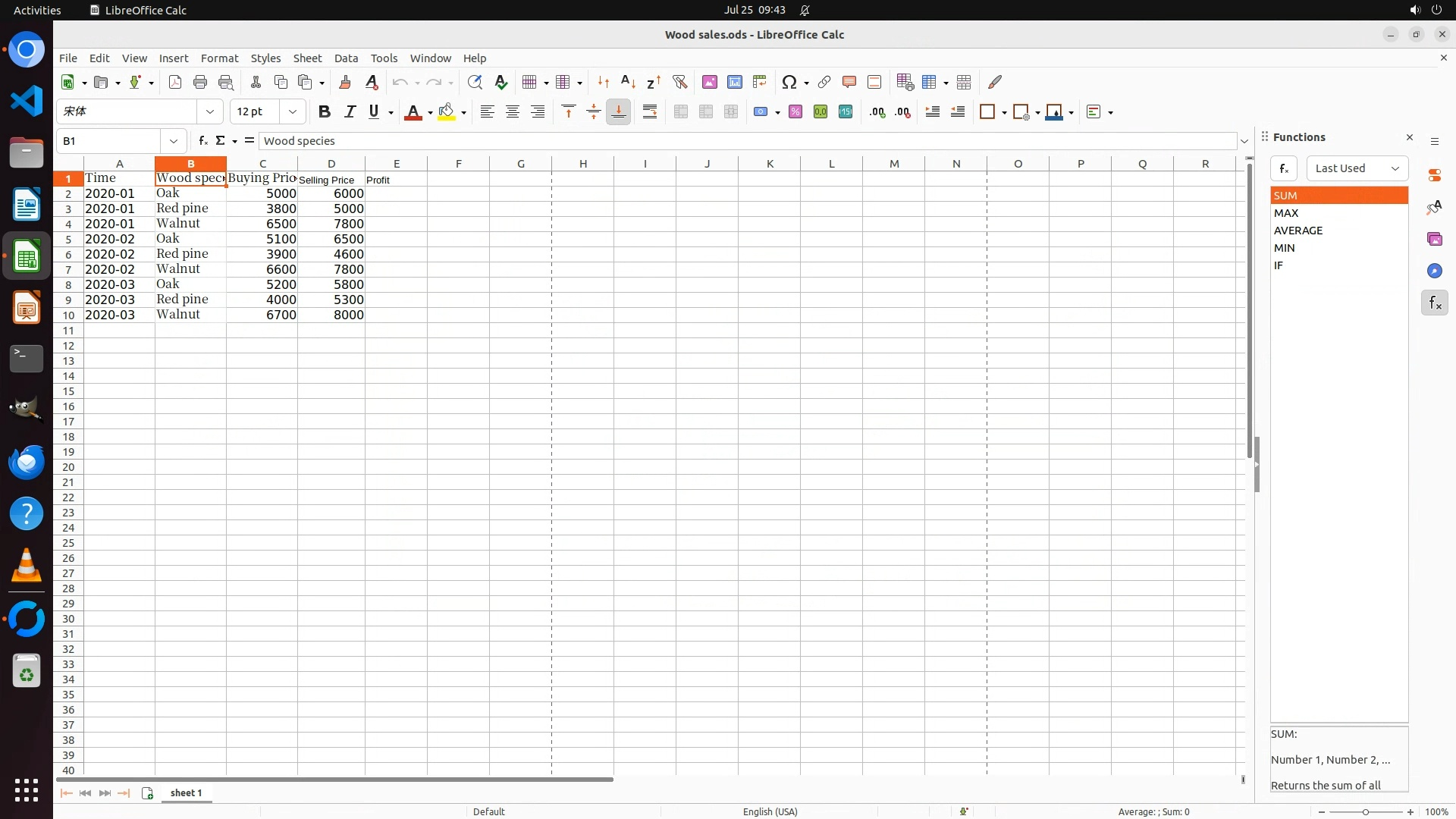This screenshot has height=819, width=1456.
Task: Click the Sort Ascending toolbar icon
Action: click(628, 82)
